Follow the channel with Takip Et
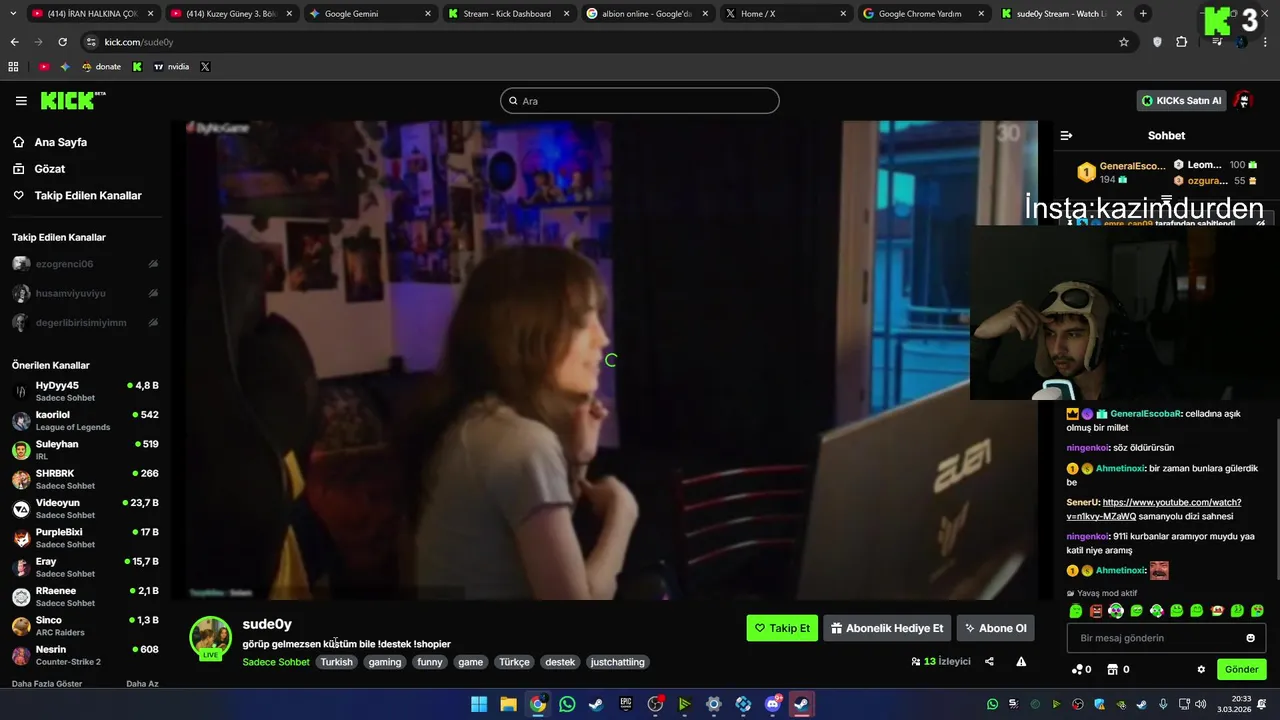This screenshot has height=720, width=1280. pyautogui.click(x=782, y=628)
